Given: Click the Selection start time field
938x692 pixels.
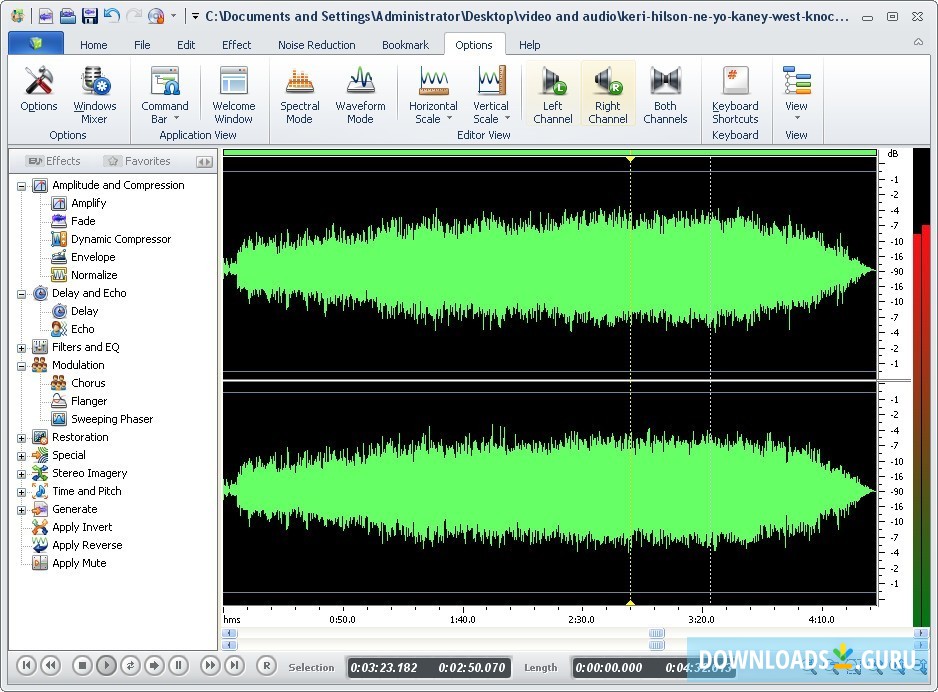Looking at the screenshot, I should click(386, 667).
